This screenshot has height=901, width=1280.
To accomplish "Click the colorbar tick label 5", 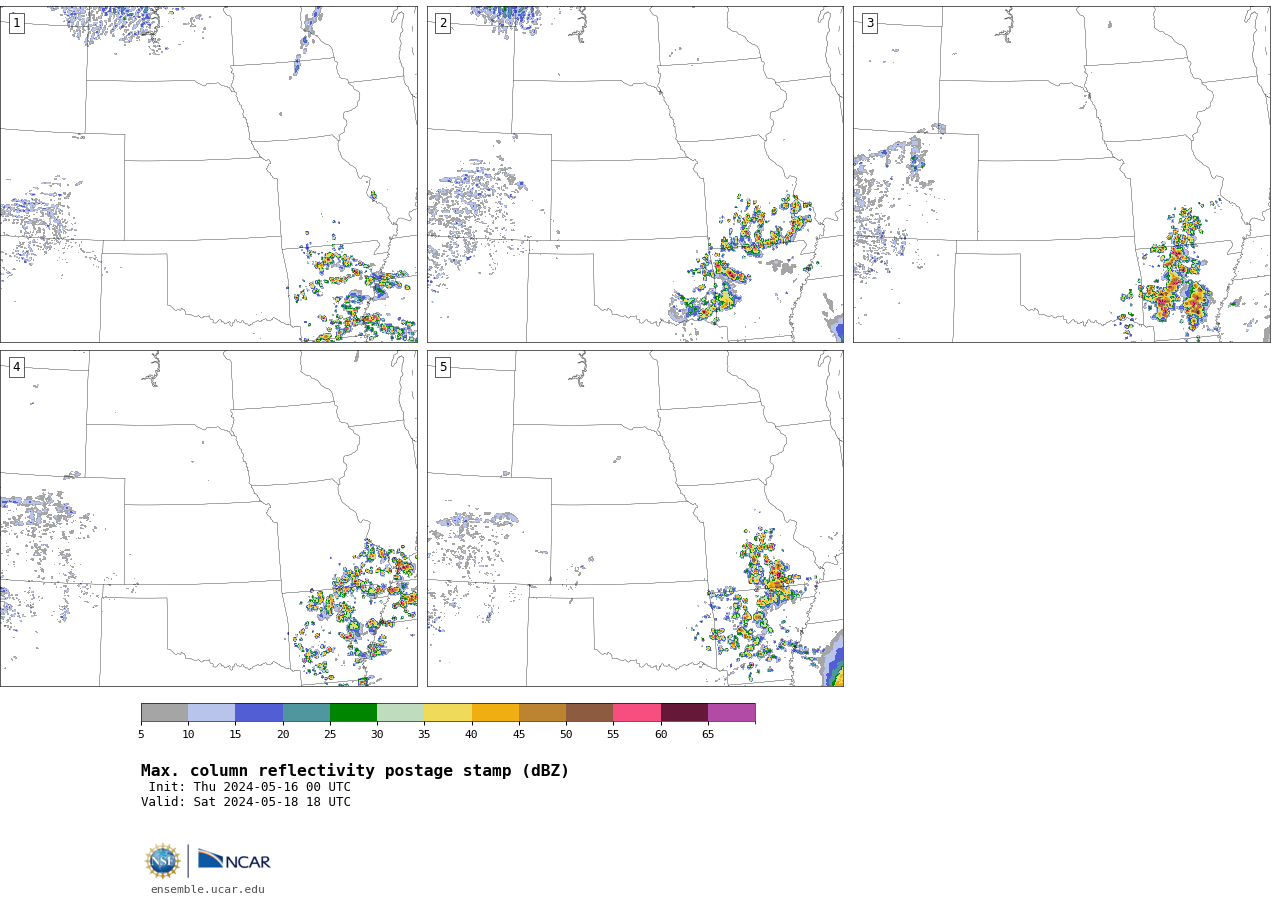I will [141, 735].
